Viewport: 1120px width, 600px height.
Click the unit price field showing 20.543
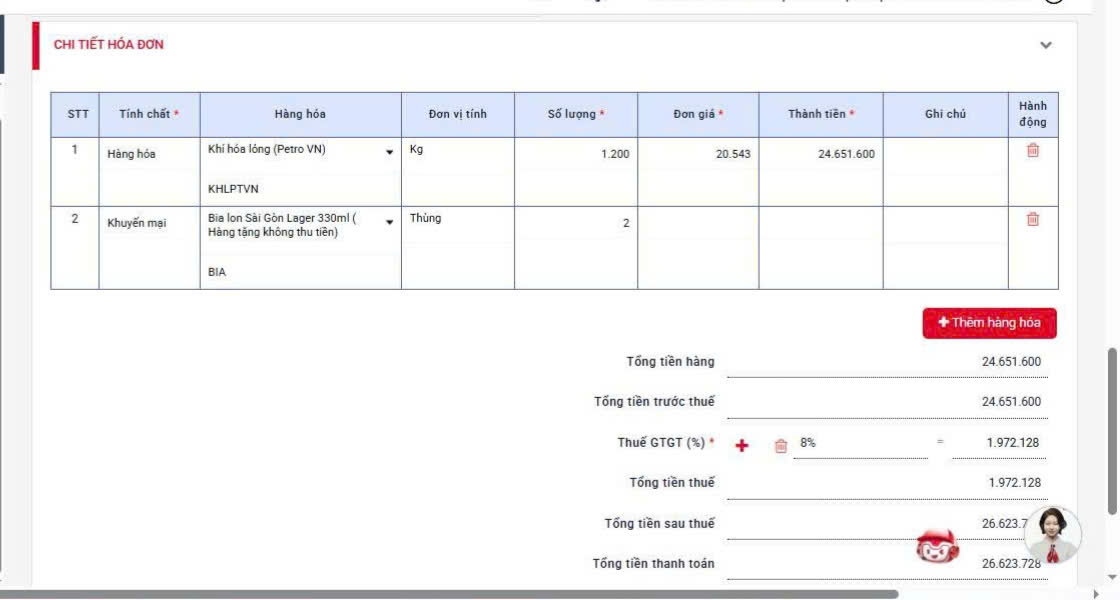(698, 154)
